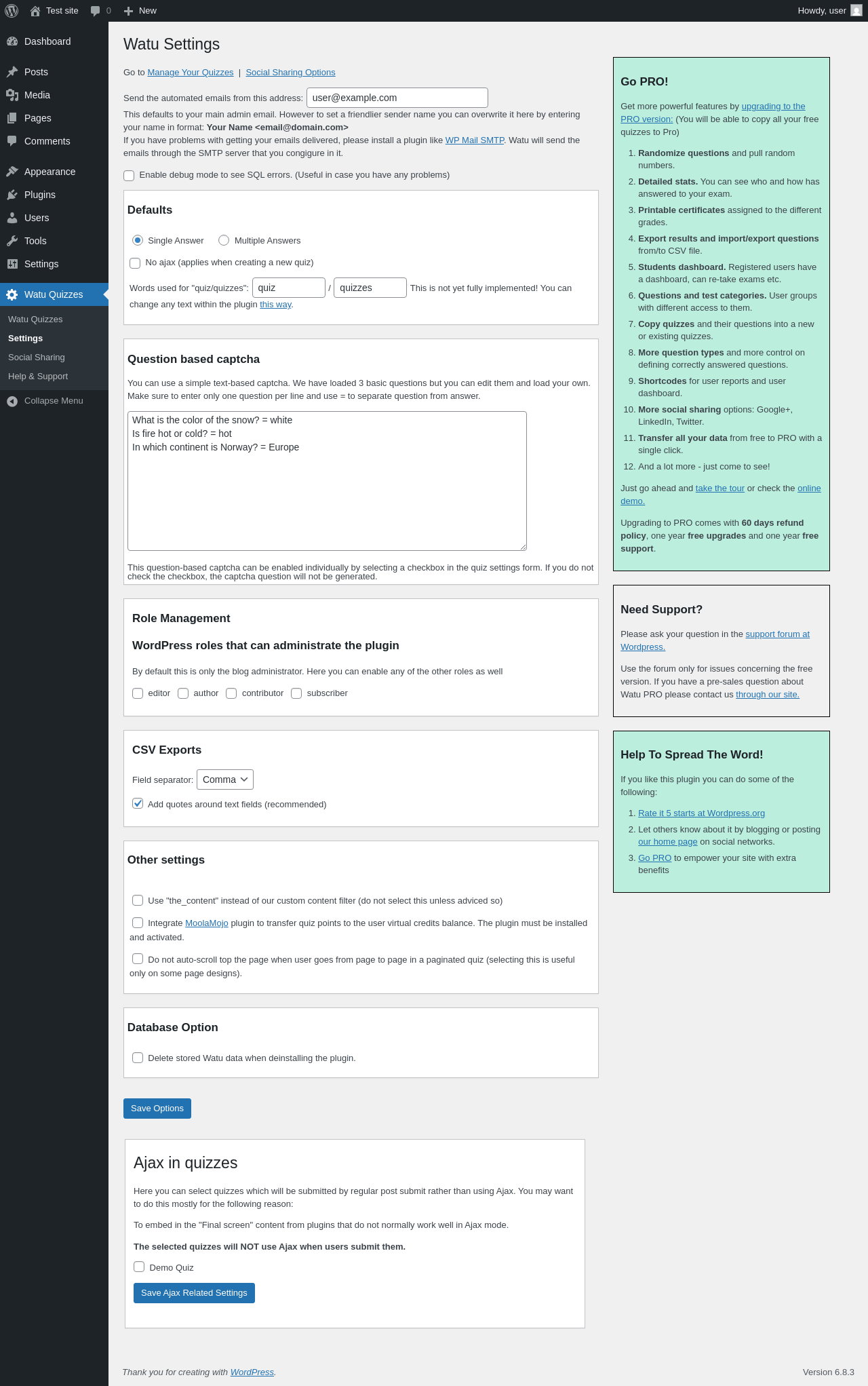Click upgrading to the PRO version link

pos(773,107)
